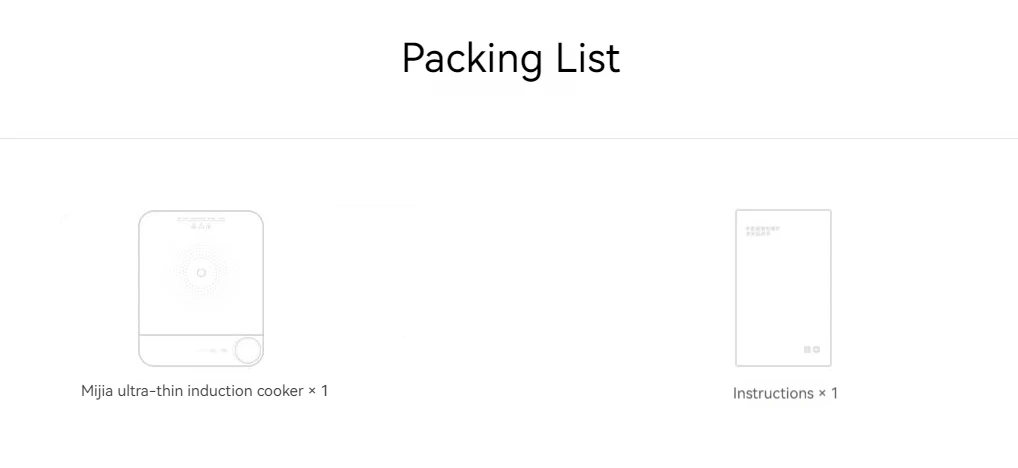1018x468 pixels.
Task: Select the word Packing in the title
Action: click(x=472, y=60)
